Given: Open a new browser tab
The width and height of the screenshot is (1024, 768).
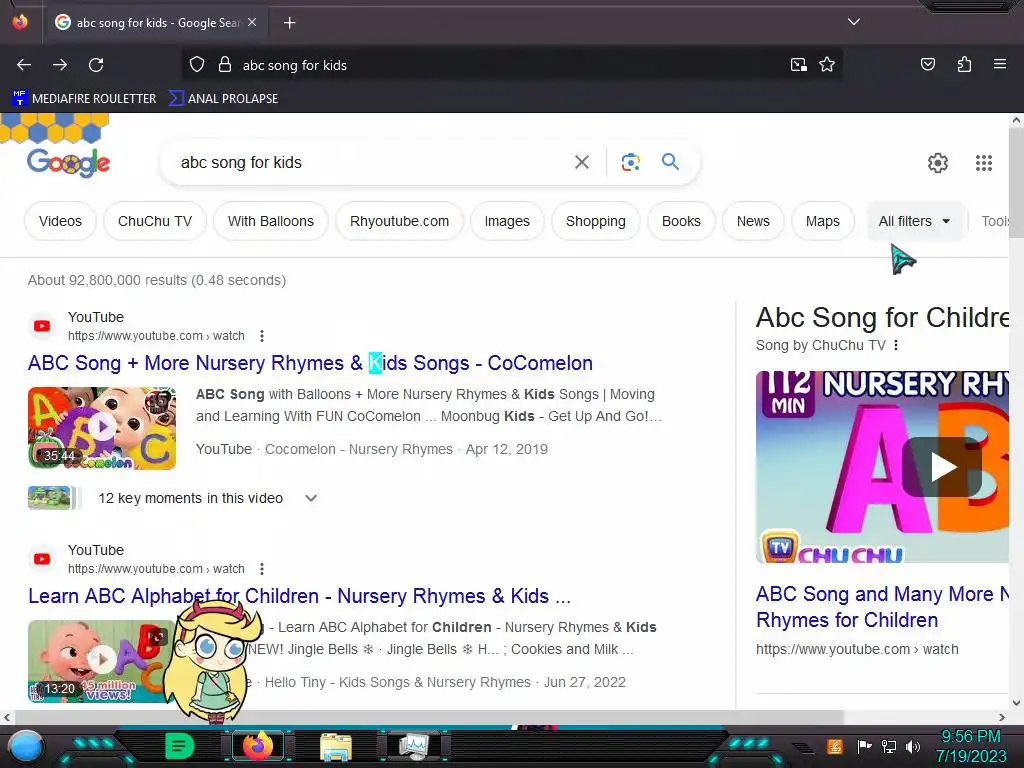Looking at the screenshot, I should tap(289, 23).
